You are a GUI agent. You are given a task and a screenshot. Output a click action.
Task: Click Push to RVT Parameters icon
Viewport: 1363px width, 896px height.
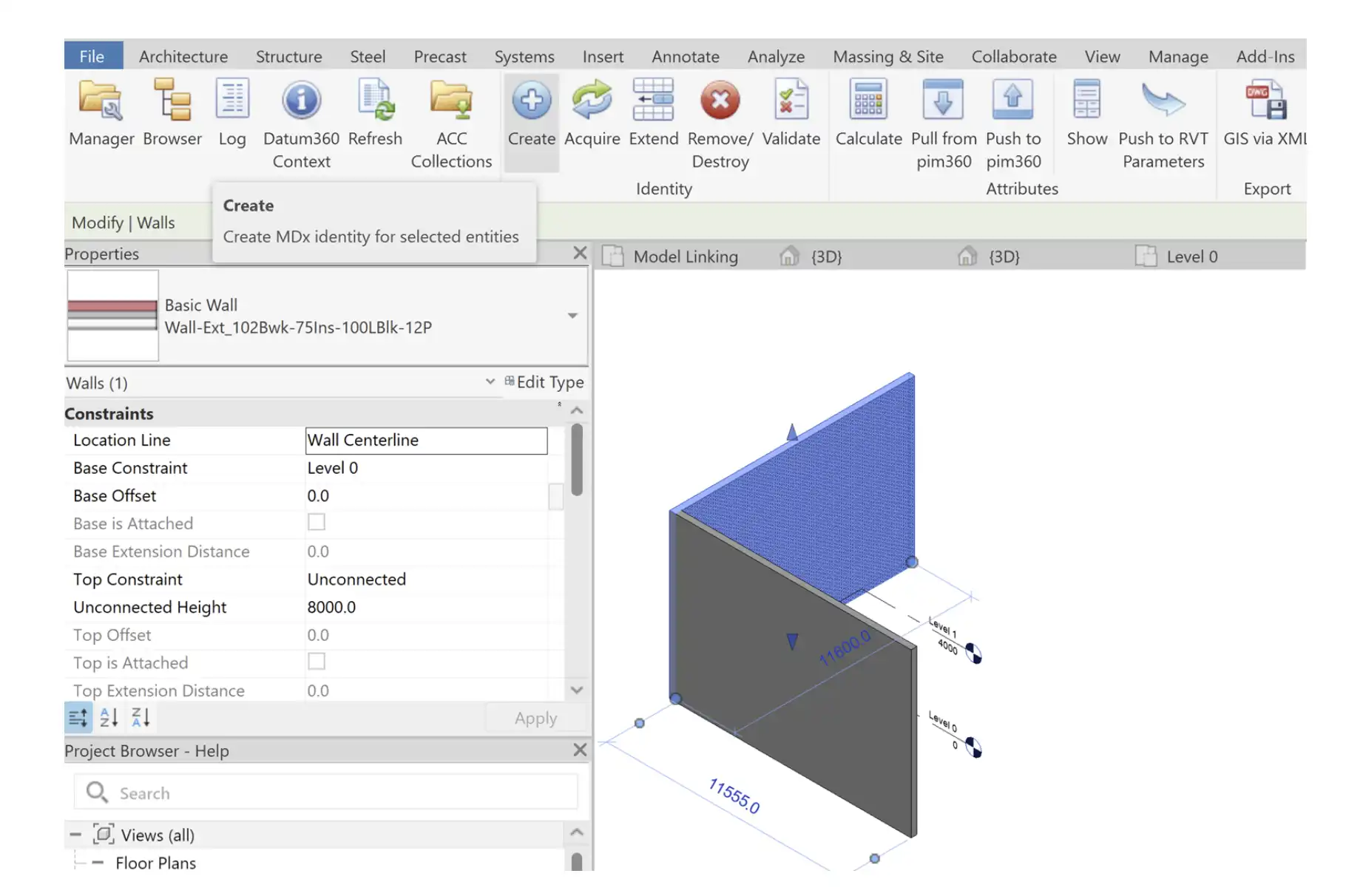[1163, 102]
